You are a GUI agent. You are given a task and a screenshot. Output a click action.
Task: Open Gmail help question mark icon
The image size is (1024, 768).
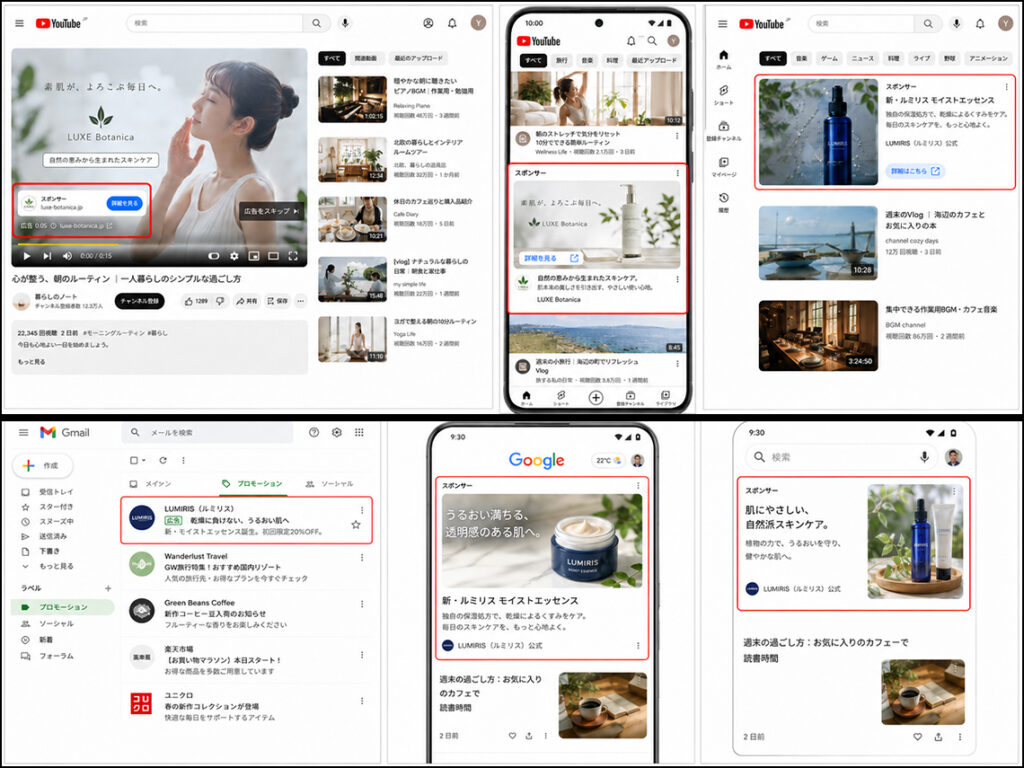coord(314,432)
